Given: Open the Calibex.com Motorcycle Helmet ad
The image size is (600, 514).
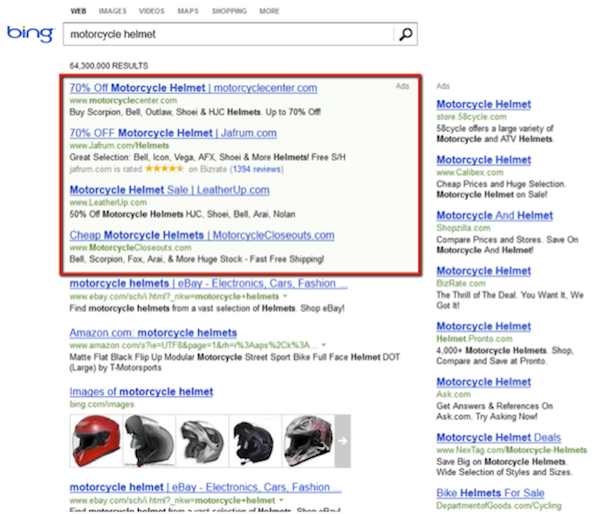Looking at the screenshot, I should coord(484,160).
